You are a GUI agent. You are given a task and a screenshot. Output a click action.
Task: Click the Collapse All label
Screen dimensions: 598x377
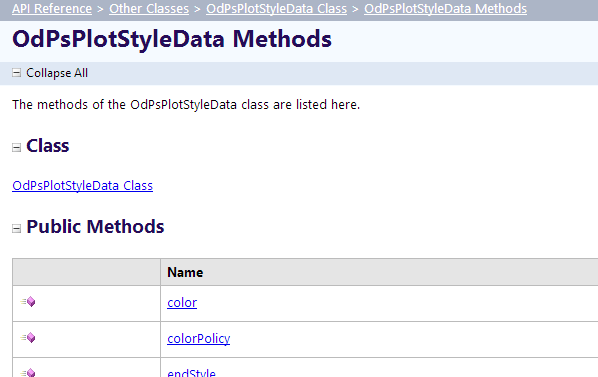tap(57, 73)
